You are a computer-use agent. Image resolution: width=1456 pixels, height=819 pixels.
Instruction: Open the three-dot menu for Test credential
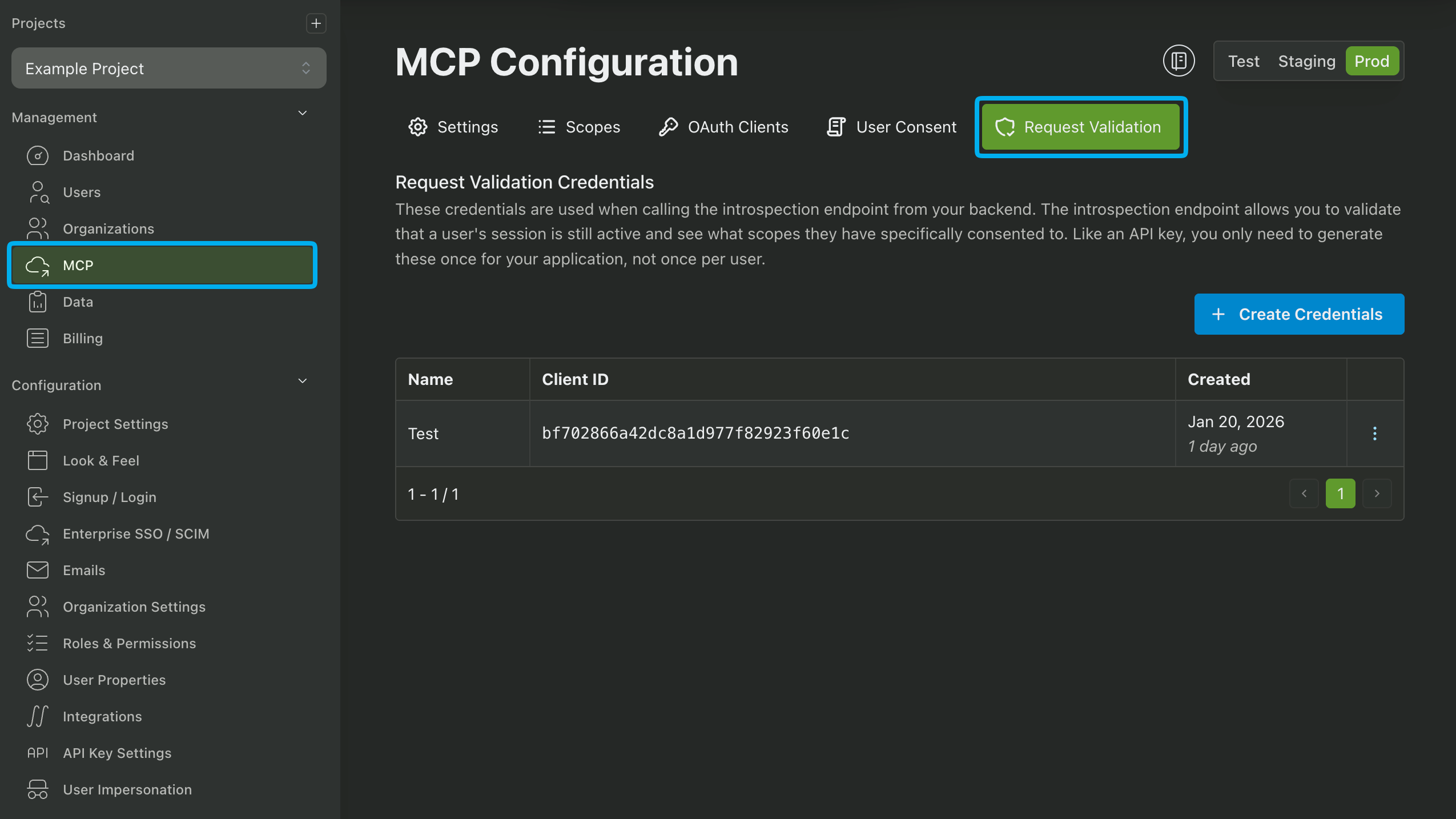pos(1374,433)
